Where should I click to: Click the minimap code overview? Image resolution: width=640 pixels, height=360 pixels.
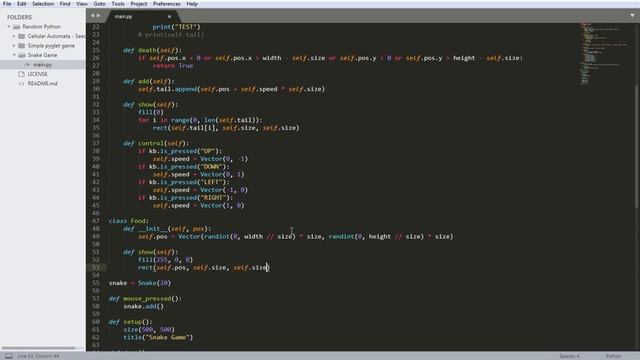[x=604, y=53]
